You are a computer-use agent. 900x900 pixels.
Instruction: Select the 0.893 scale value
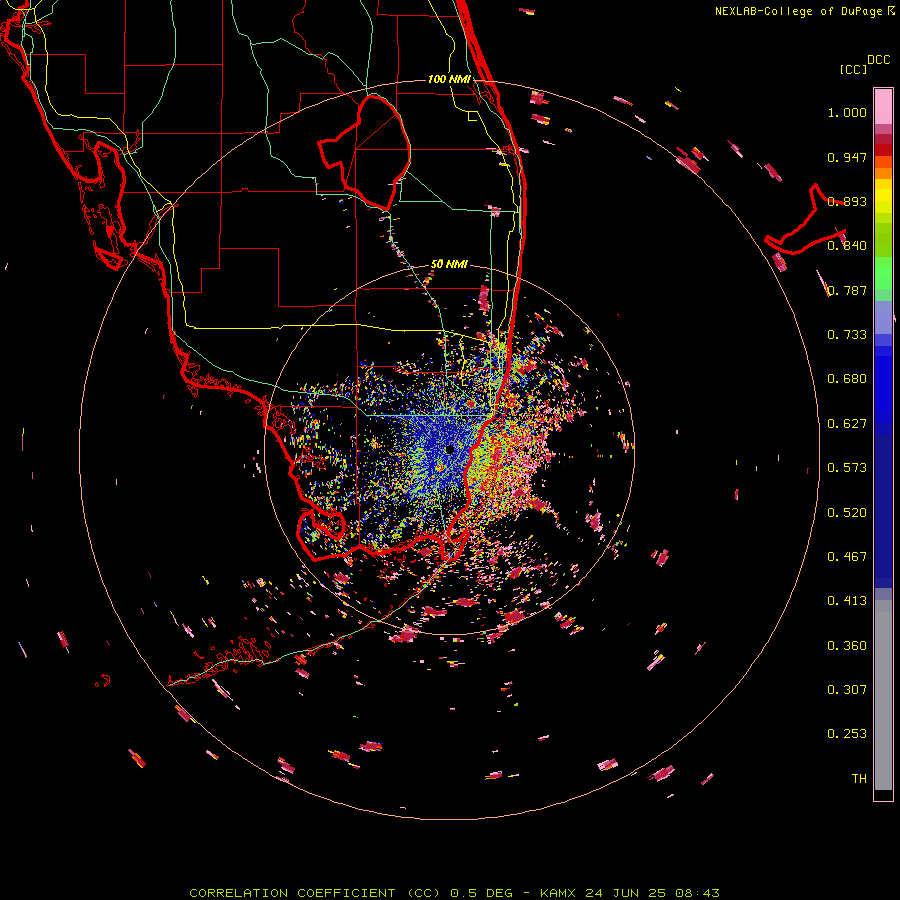pyautogui.click(x=847, y=201)
